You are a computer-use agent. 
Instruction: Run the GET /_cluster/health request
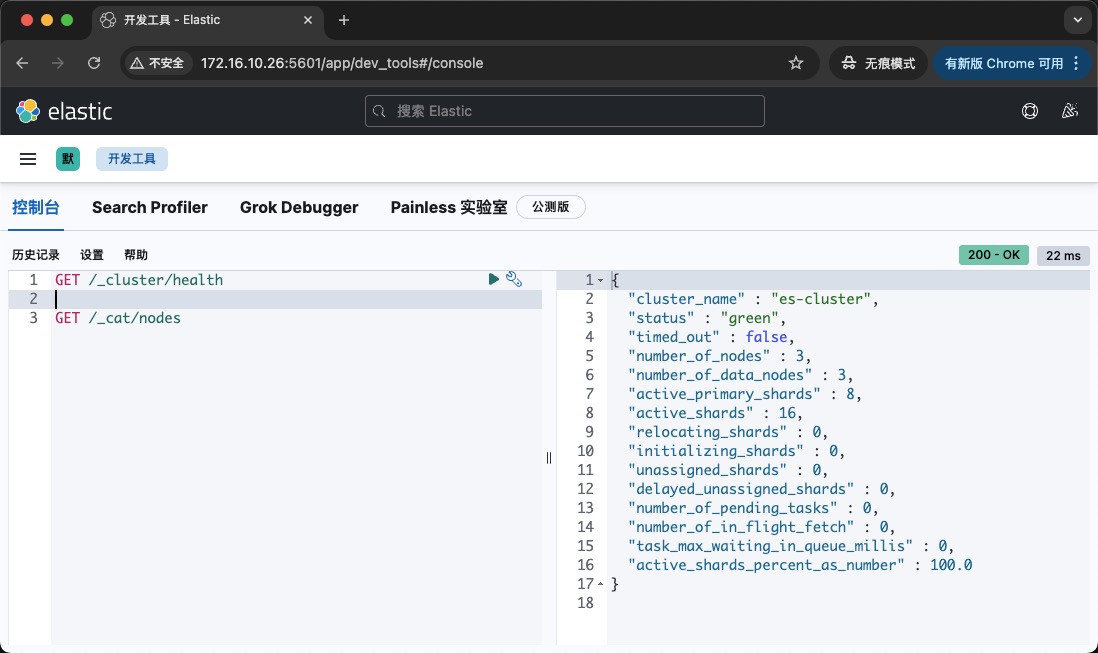(493, 280)
